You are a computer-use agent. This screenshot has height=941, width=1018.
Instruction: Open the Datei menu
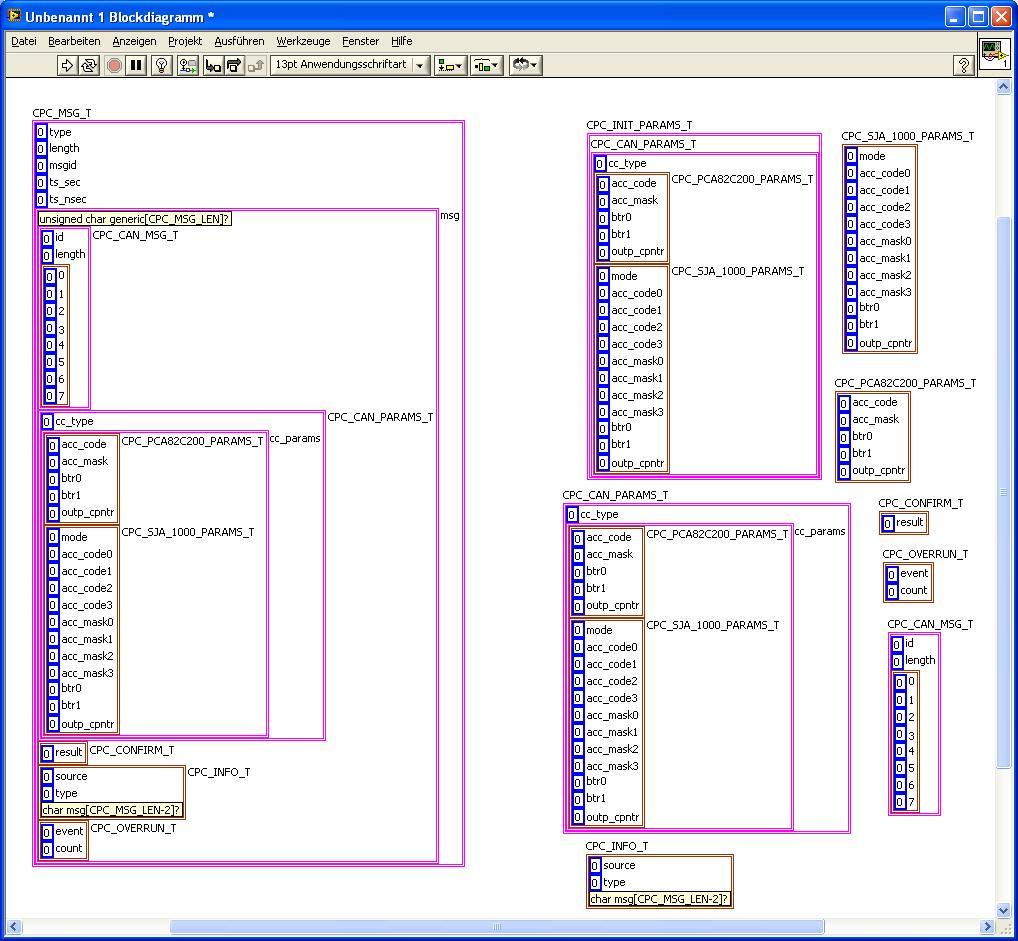tap(23, 41)
